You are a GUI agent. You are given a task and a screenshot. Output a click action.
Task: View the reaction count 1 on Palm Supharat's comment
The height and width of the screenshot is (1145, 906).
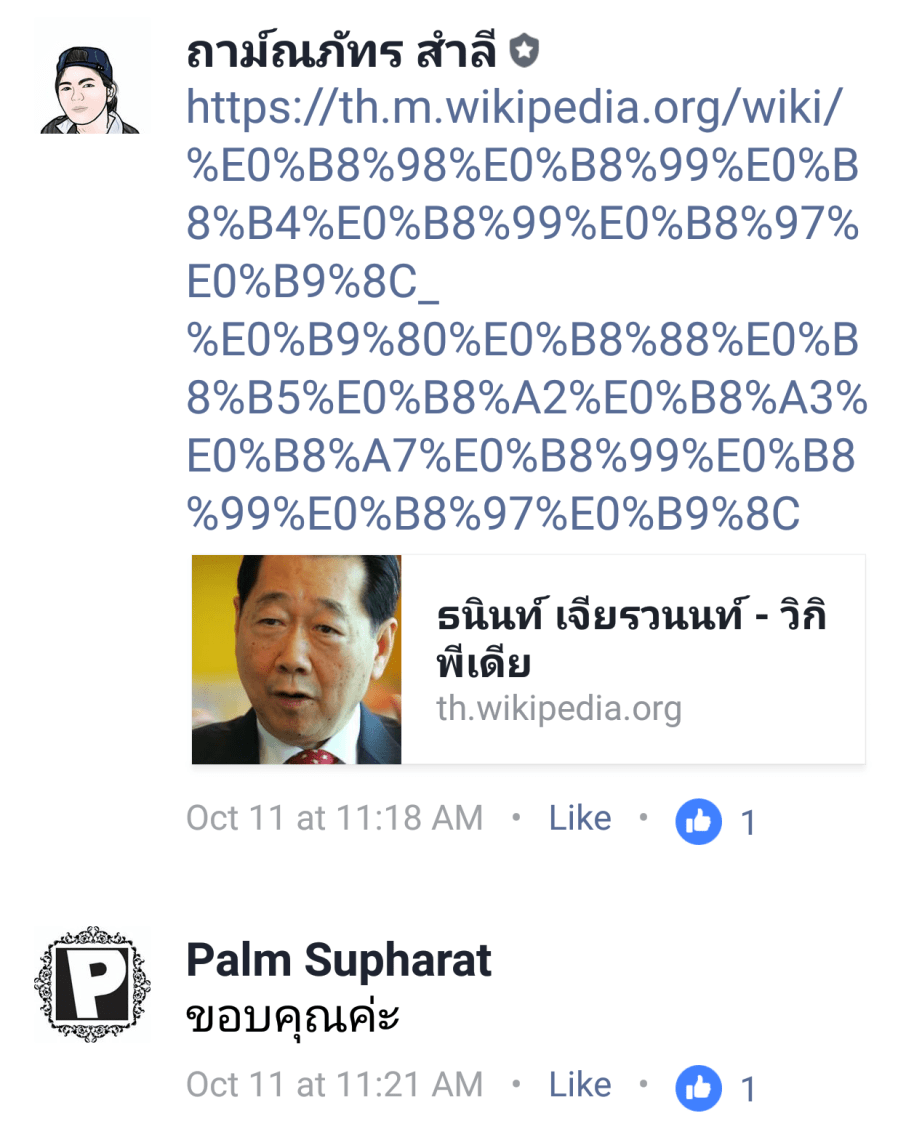748,1090
